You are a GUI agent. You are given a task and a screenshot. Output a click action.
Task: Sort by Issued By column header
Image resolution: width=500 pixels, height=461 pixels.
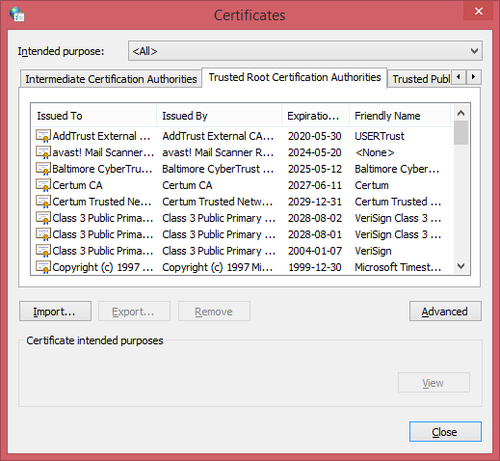(219, 116)
